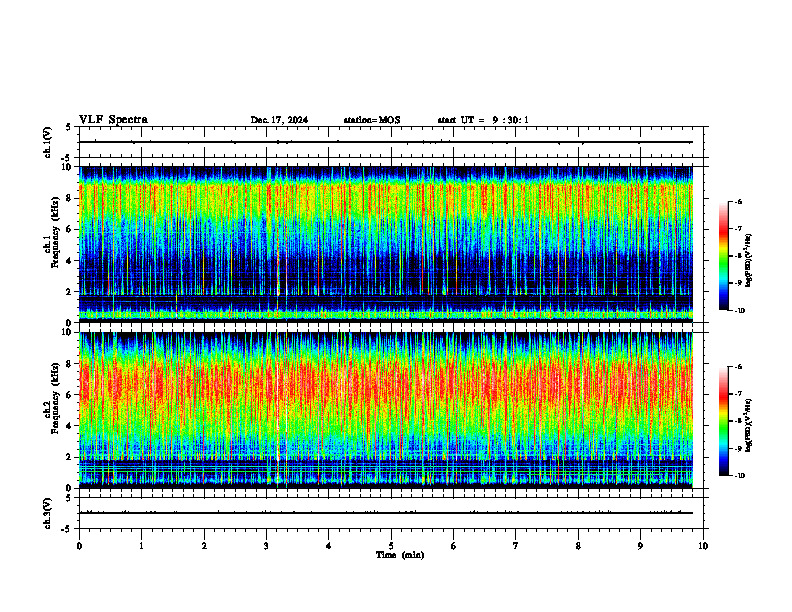Click the ch.2 colorbar "-10" label
The width and height of the screenshot is (792, 612).
[740, 476]
